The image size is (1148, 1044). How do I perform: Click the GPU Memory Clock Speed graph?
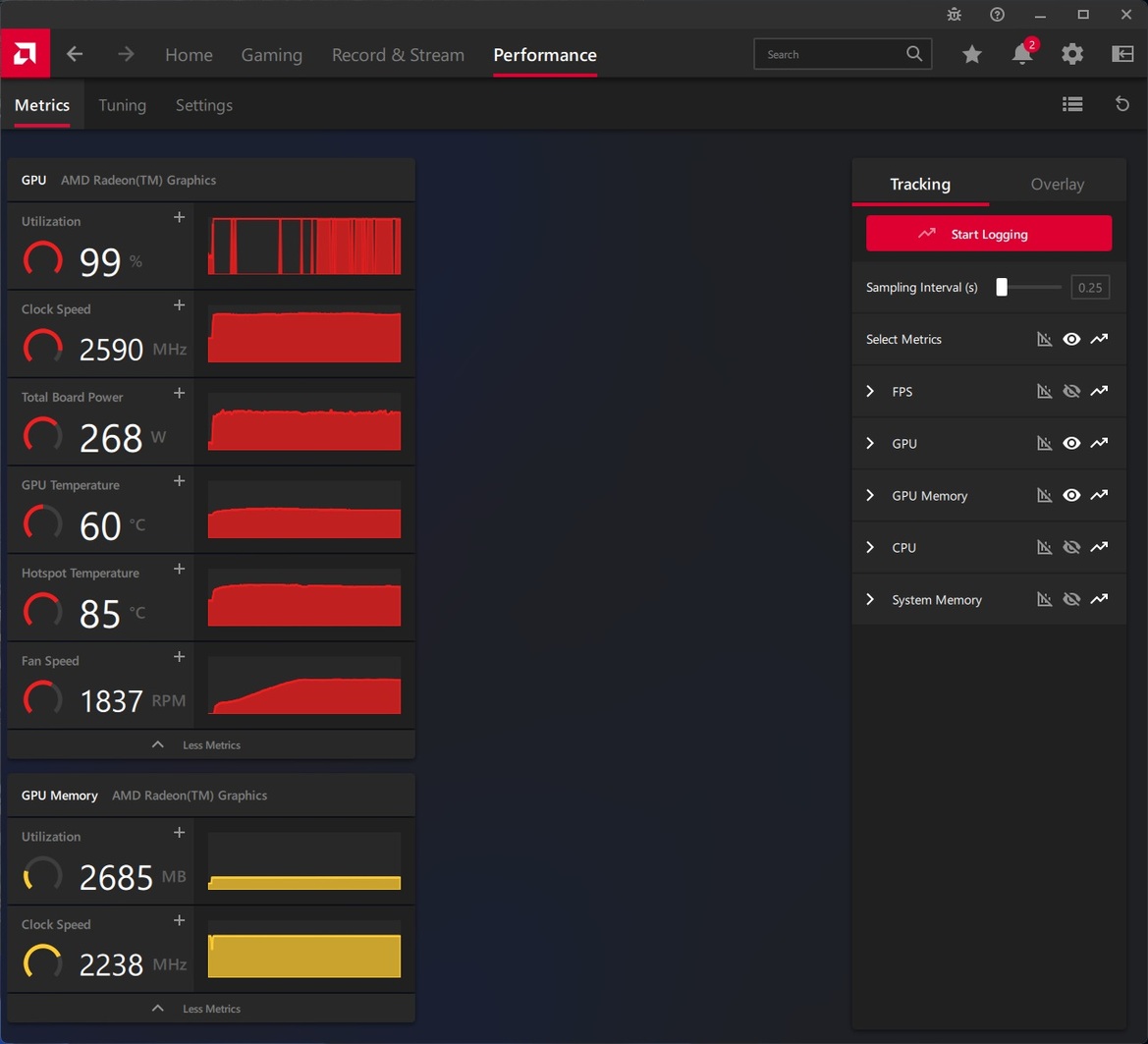[303, 949]
